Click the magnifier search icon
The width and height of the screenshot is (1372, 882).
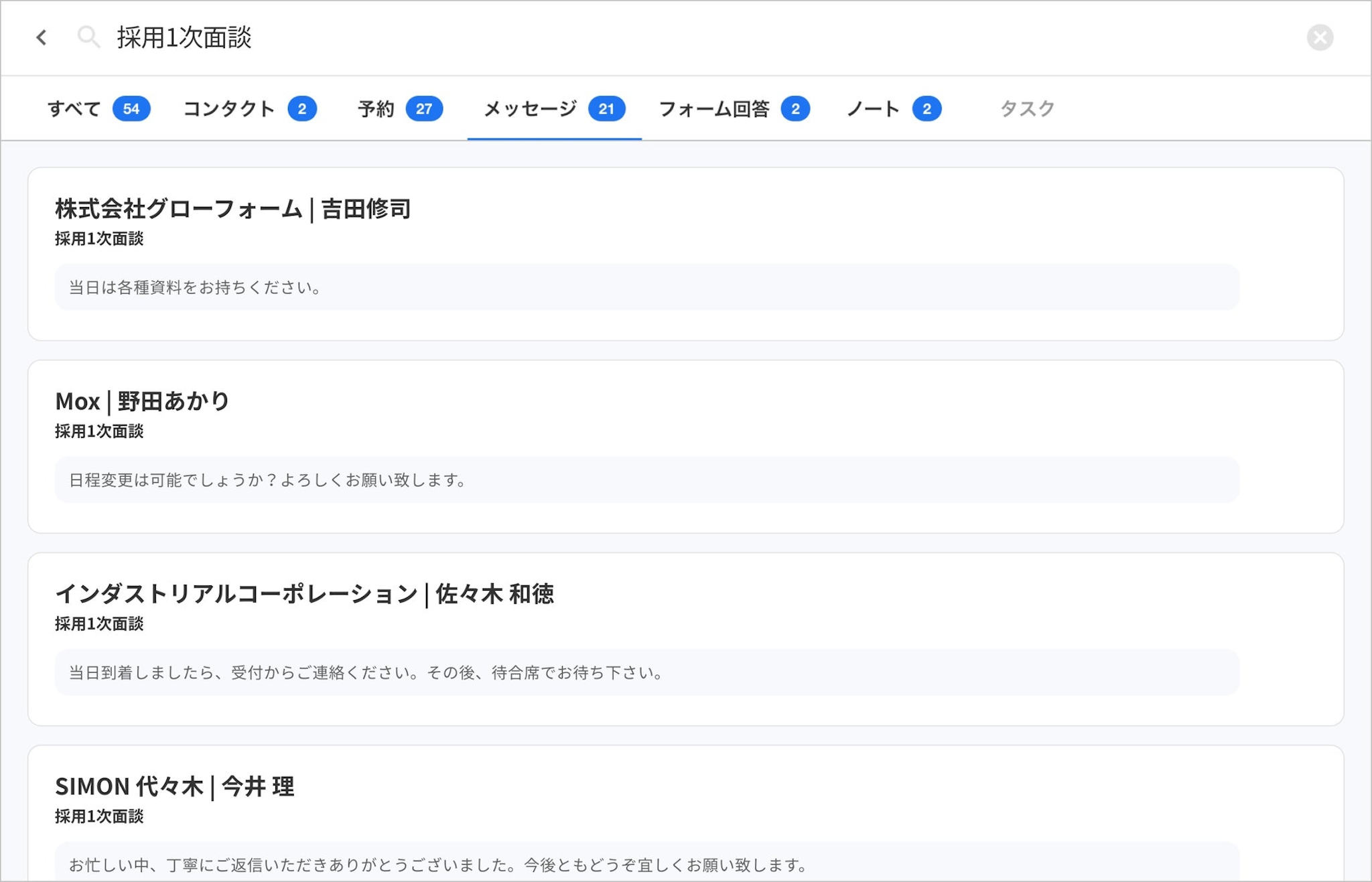88,38
